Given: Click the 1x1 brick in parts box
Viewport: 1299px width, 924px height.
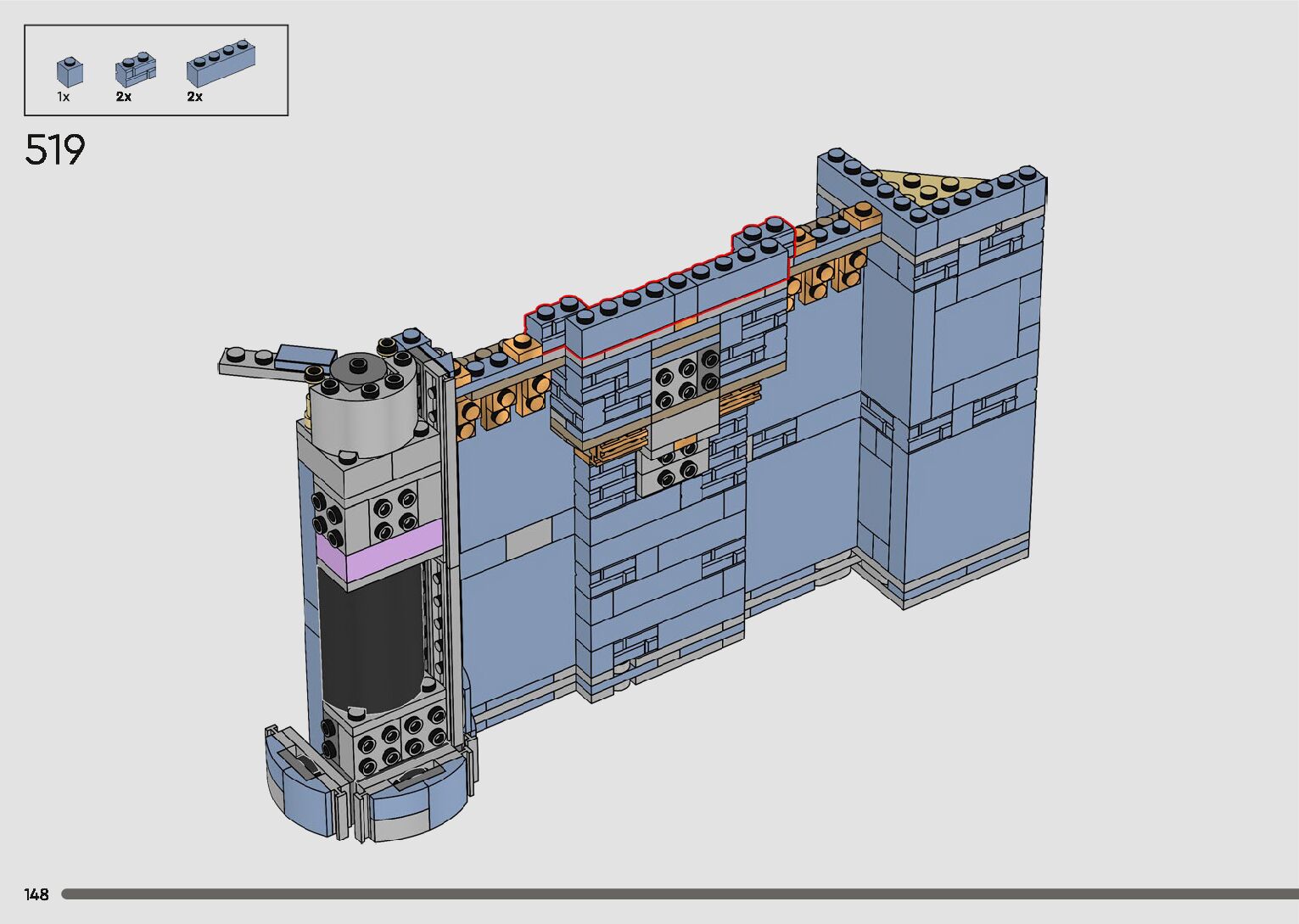Looking at the screenshot, I should click(70, 71).
